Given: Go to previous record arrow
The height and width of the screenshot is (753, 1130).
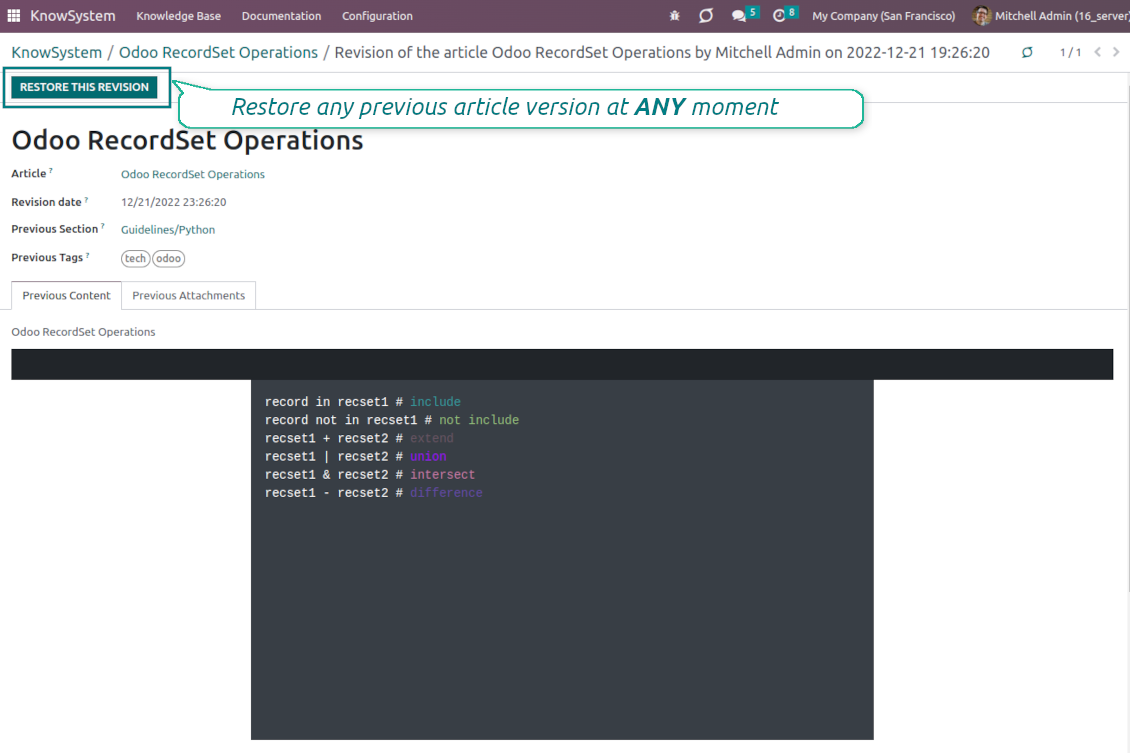Looking at the screenshot, I should pyautogui.click(x=1097, y=52).
